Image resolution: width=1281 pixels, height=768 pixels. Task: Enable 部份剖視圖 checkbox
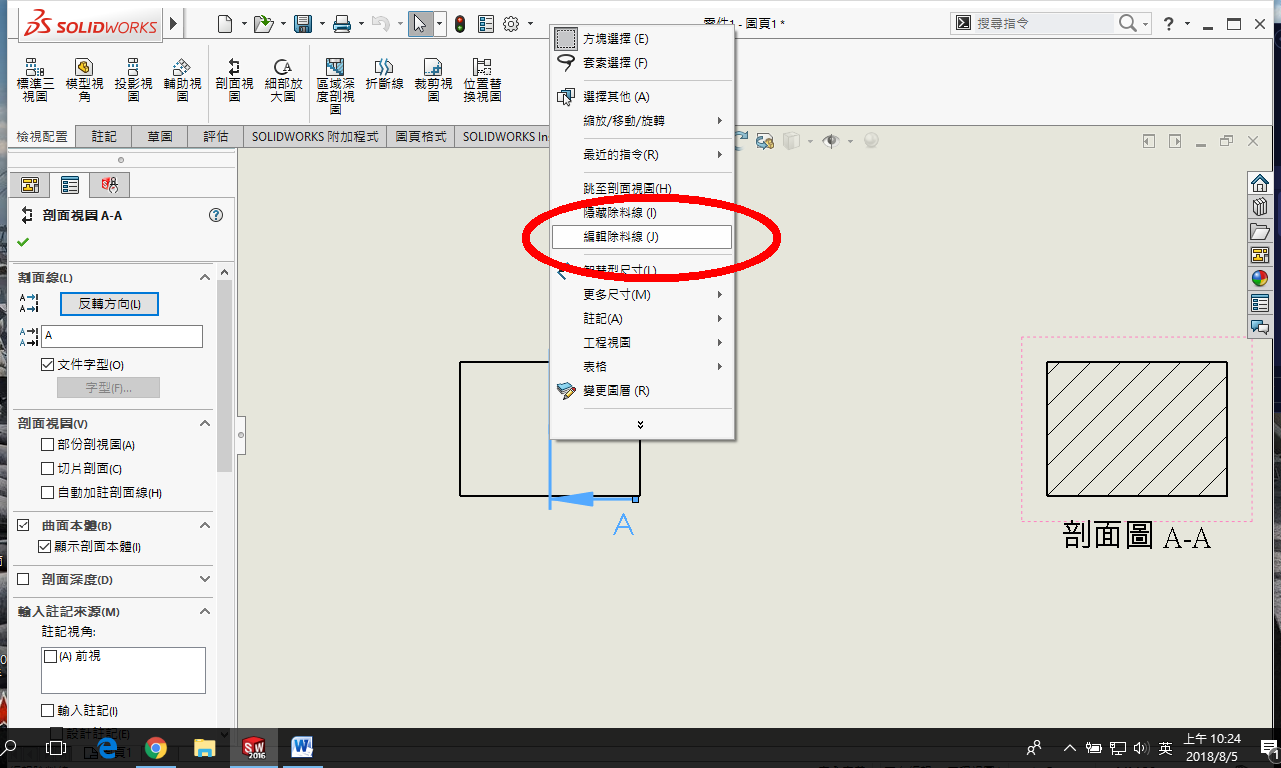pos(48,445)
